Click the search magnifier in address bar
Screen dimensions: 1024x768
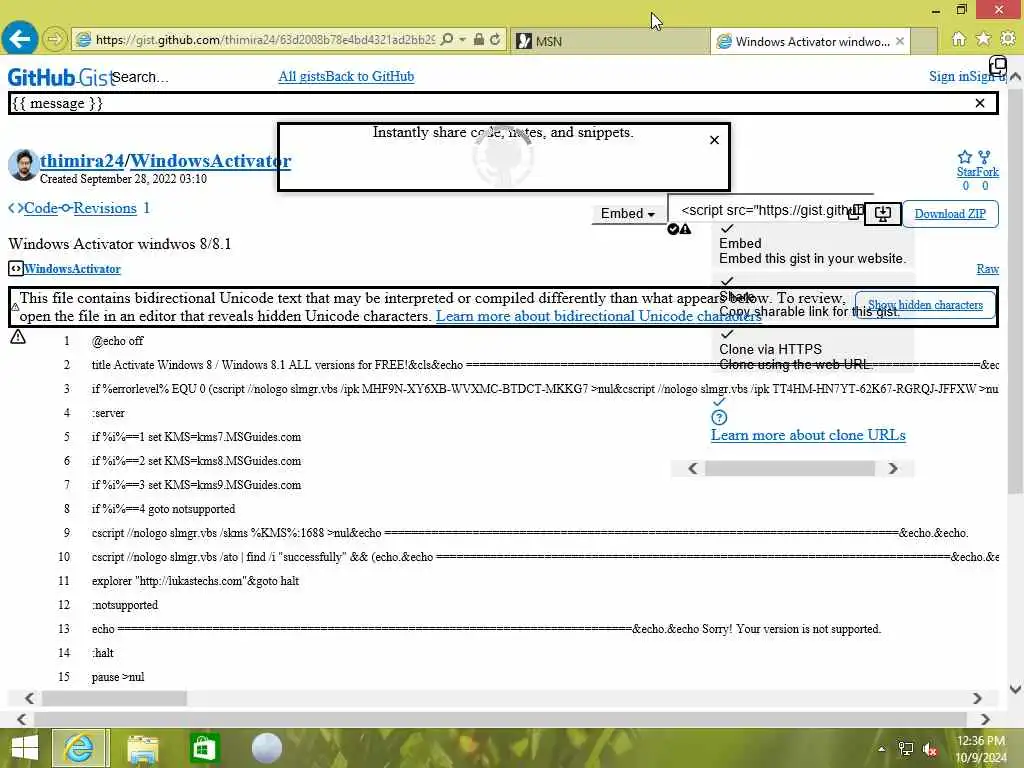[447, 40]
